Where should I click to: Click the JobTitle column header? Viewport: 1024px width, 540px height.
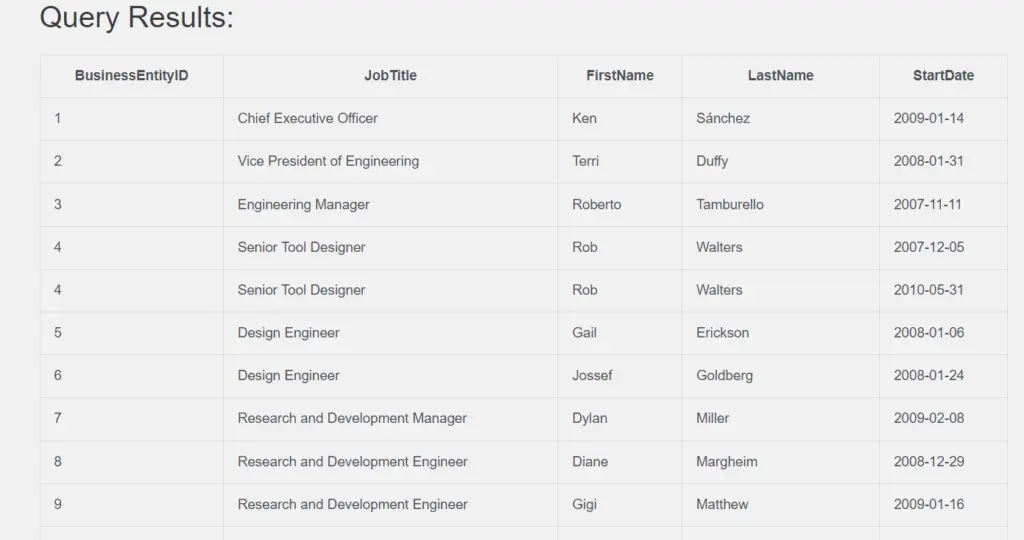[x=390, y=76]
